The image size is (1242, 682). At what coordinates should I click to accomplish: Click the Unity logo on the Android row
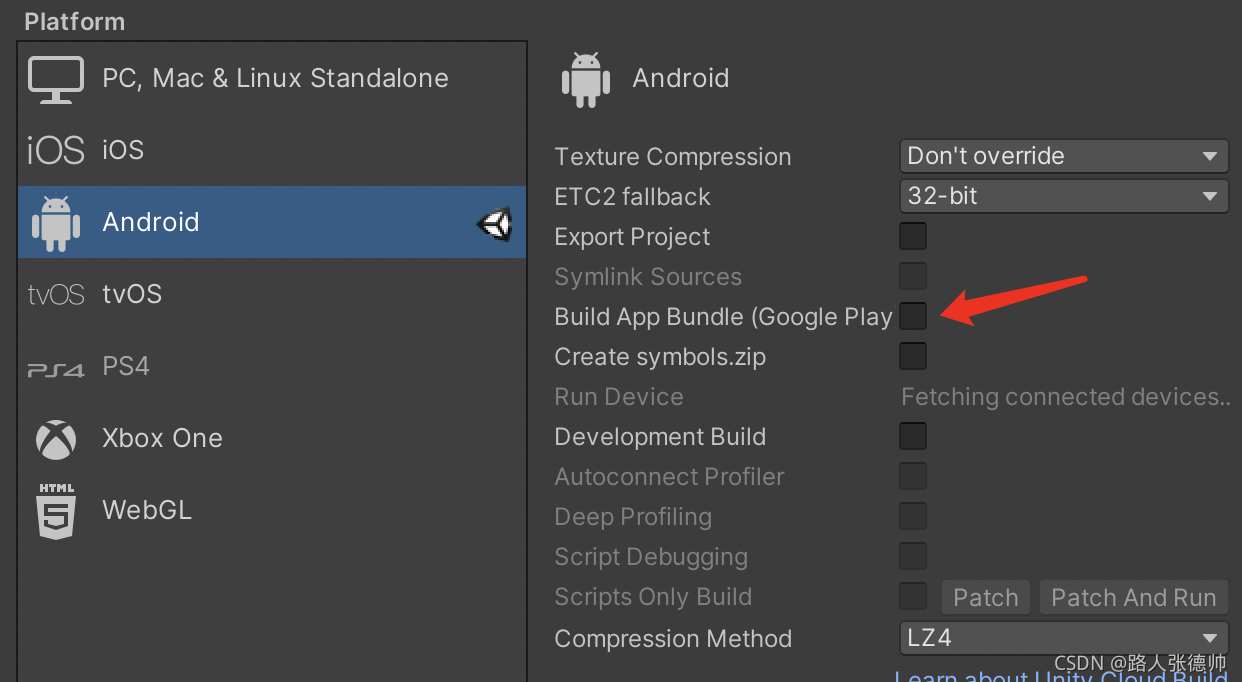coord(494,224)
